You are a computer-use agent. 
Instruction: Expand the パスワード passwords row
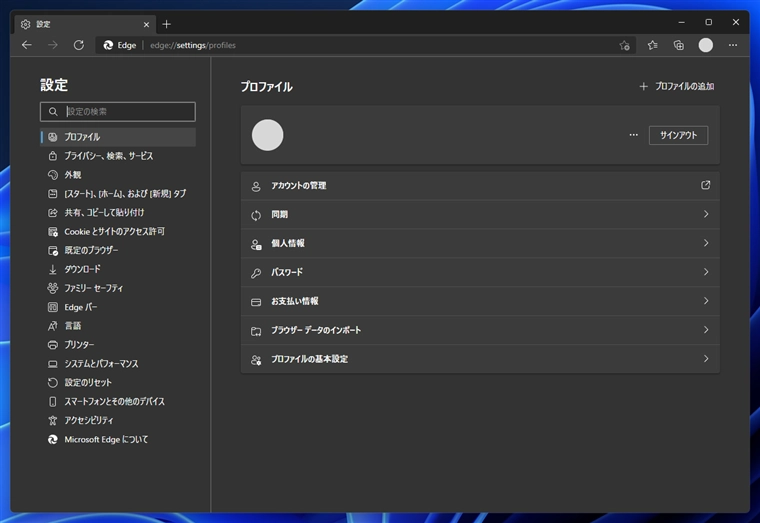click(x=480, y=272)
